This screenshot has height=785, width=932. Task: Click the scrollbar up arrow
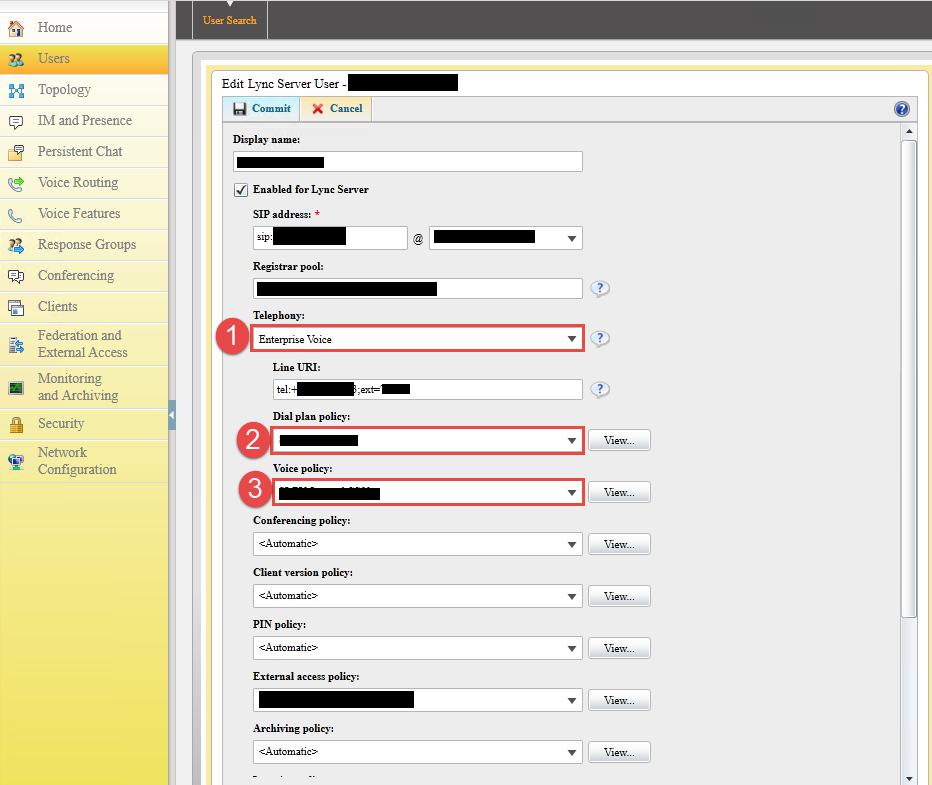(909, 131)
